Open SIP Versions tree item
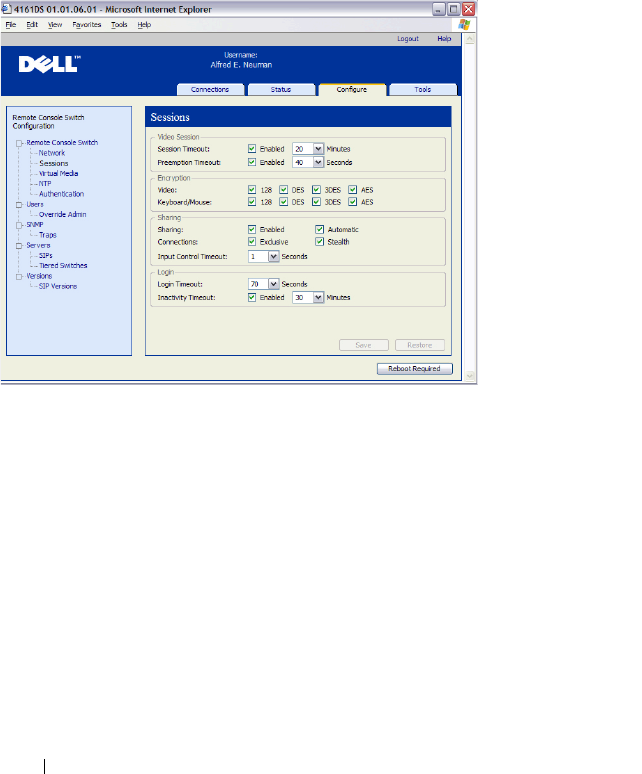Image resolution: width=642 pixels, height=774 pixels. click(58, 286)
